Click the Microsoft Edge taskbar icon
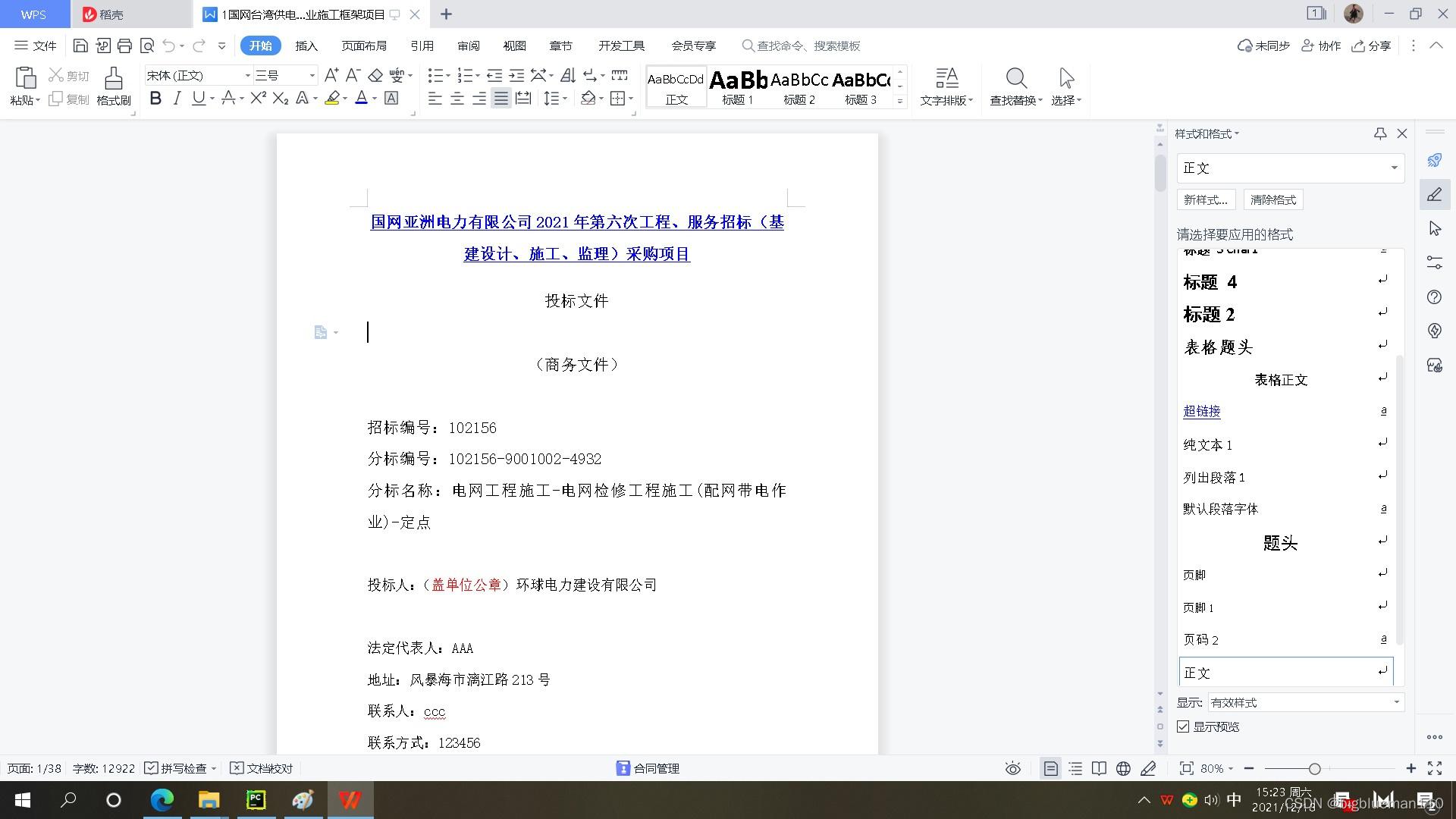Image resolution: width=1456 pixels, height=819 pixels. pos(162,800)
